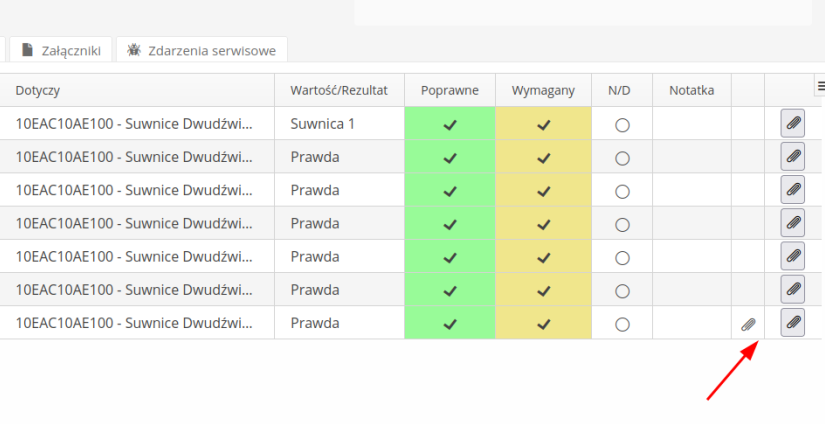Select the N/D radio in the last row
Viewport: 825px width, 424px height.
coord(622,324)
